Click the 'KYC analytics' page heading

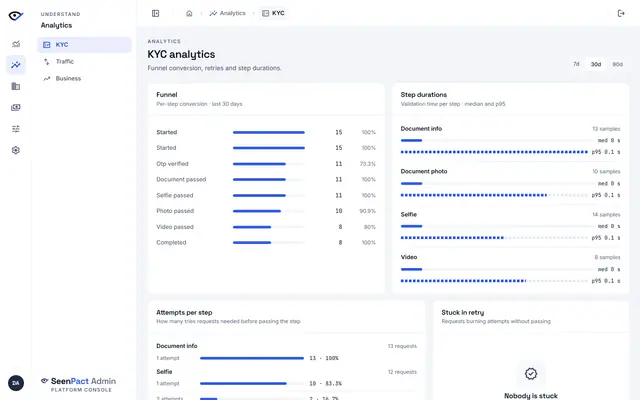tap(181, 54)
